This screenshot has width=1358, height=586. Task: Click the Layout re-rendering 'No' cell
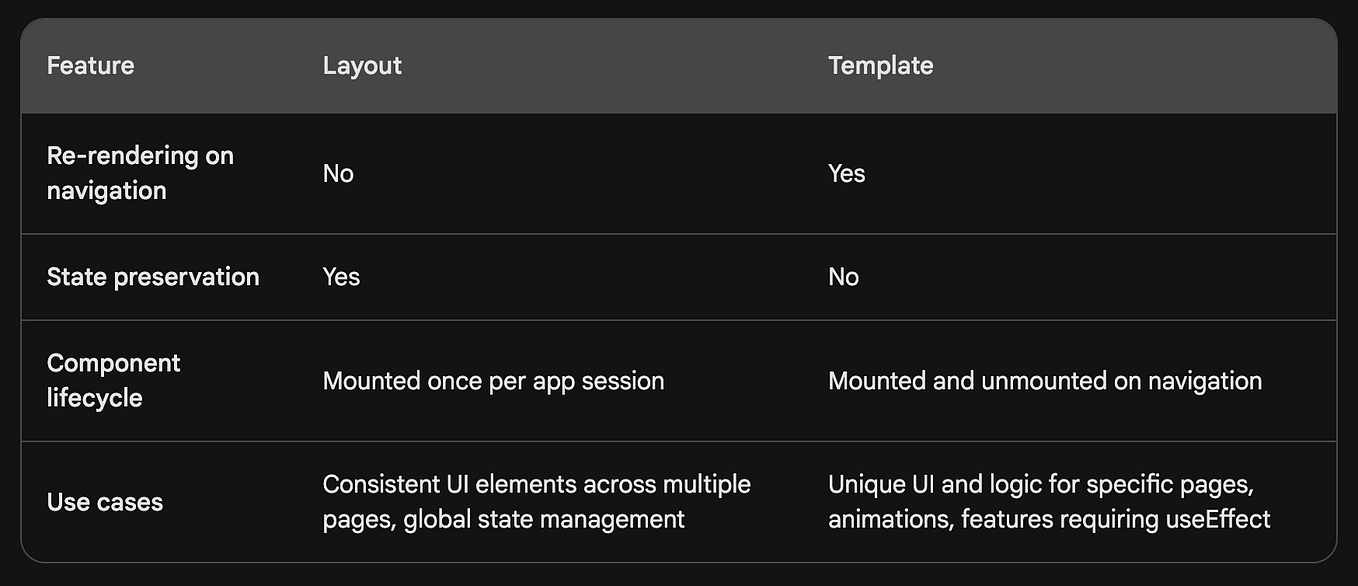coord(338,174)
